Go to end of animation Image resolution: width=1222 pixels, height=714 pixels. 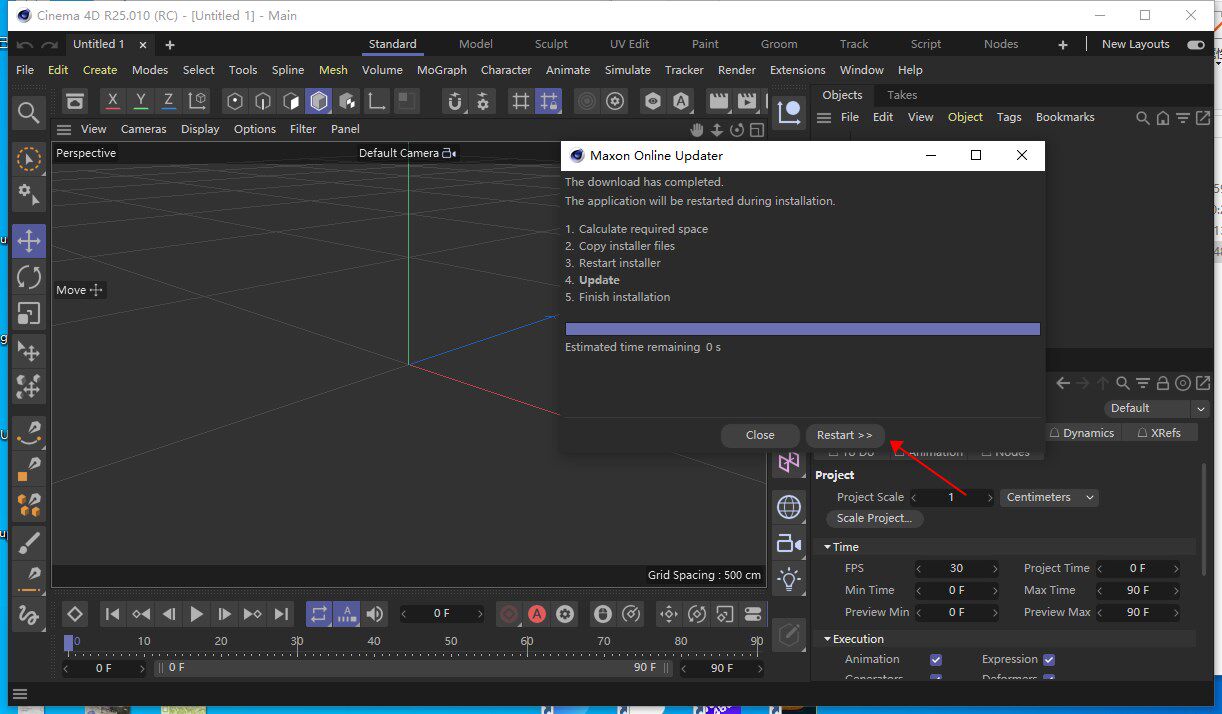point(281,614)
